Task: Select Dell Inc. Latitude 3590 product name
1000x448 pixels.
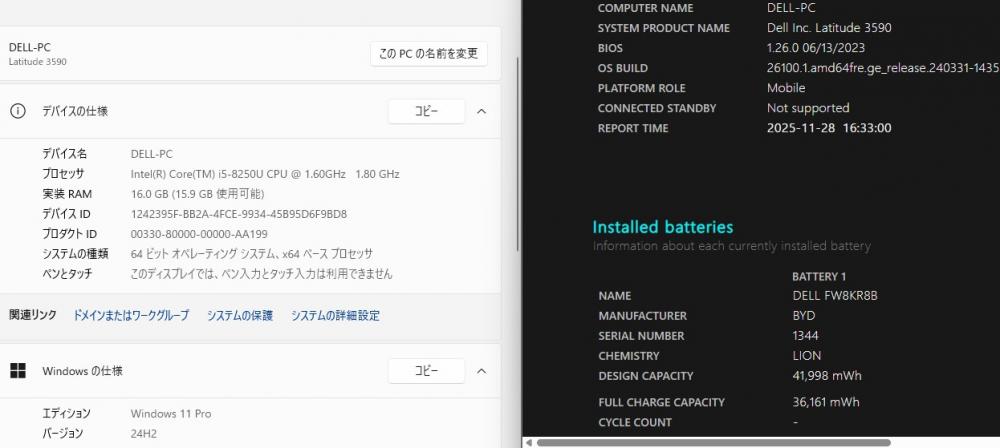Action: click(829, 28)
